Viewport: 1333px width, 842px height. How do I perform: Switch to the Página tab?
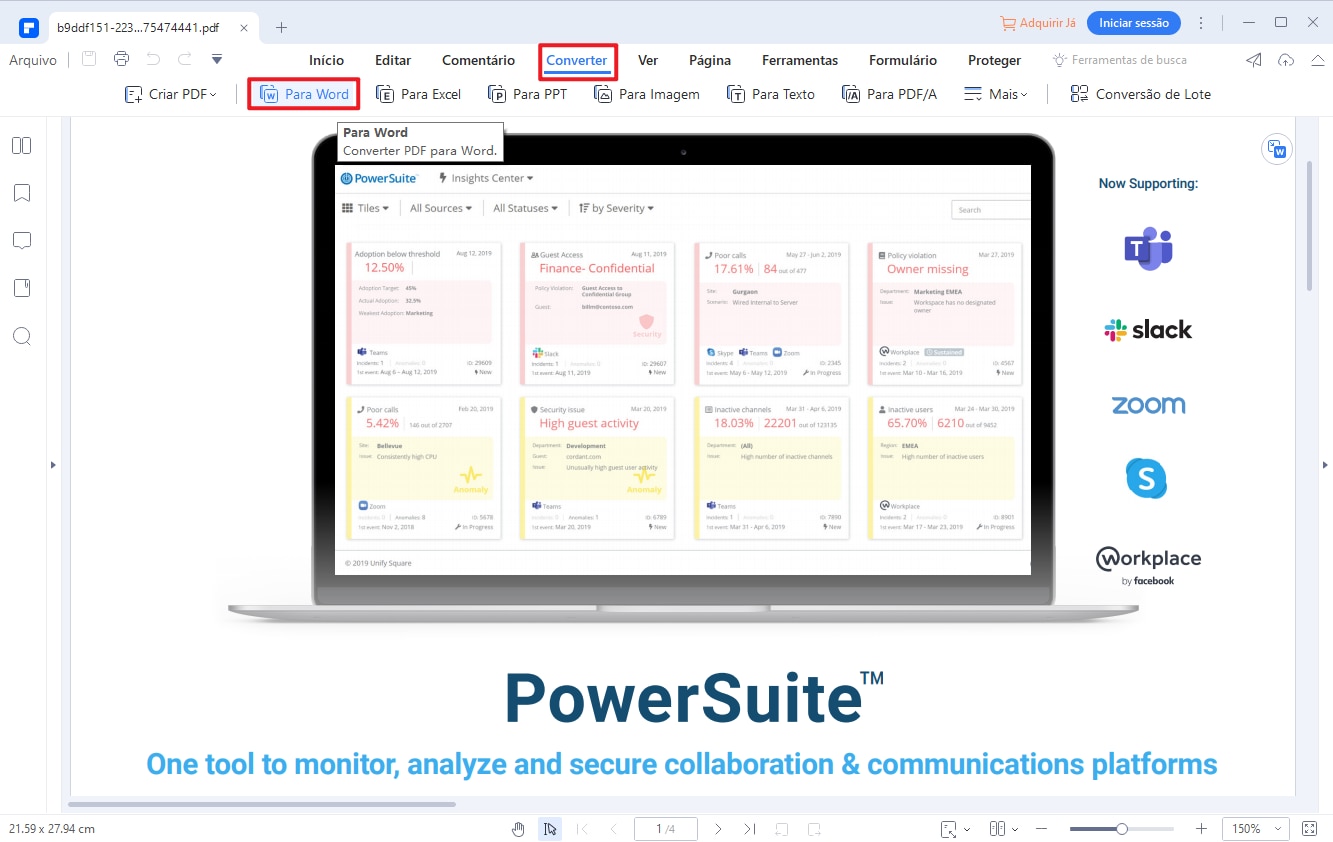(710, 60)
